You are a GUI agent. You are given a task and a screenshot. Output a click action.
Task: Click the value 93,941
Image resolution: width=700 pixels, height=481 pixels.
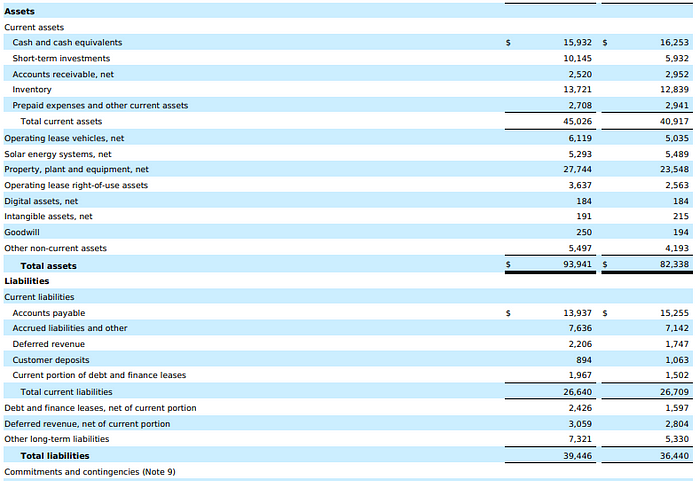577,264
